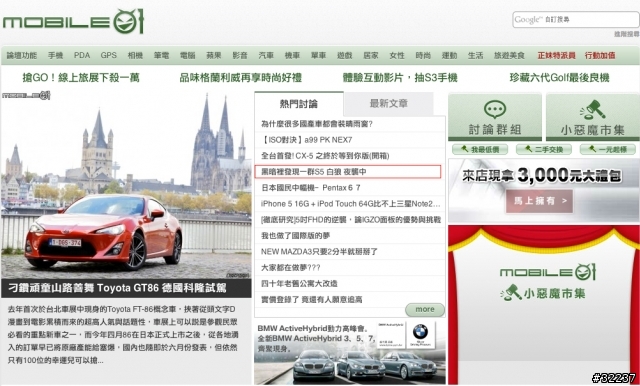Click the GT86 article summary paragraph
The image size is (640, 386).
coord(122,335)
